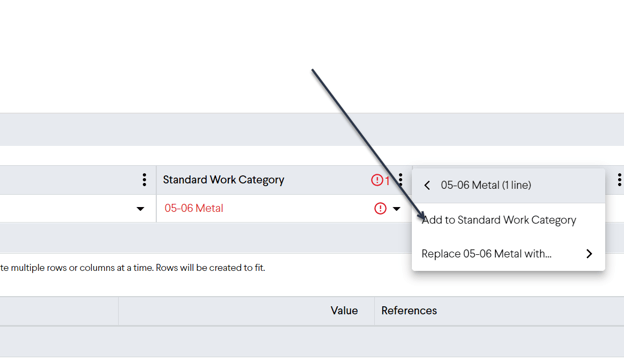The image size is (624, 361).
Task: Click the blank header cell left of Value
Action: coord(59,310)
